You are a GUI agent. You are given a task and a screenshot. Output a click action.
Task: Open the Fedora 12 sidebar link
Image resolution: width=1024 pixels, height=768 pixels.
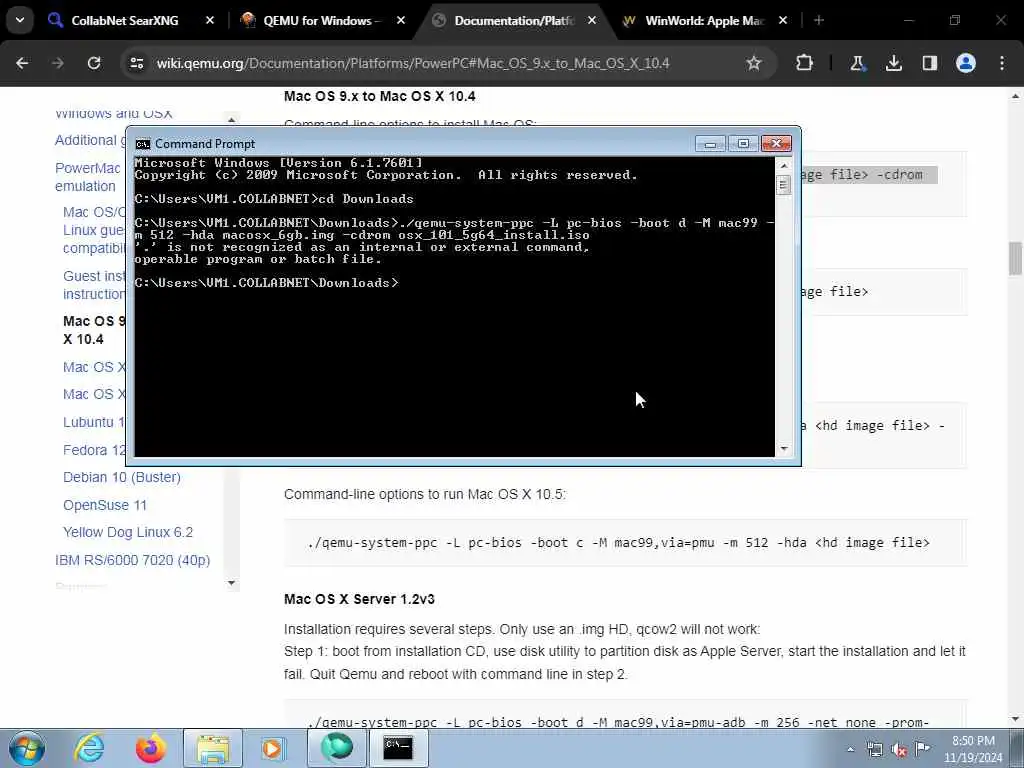coord(94,450)
